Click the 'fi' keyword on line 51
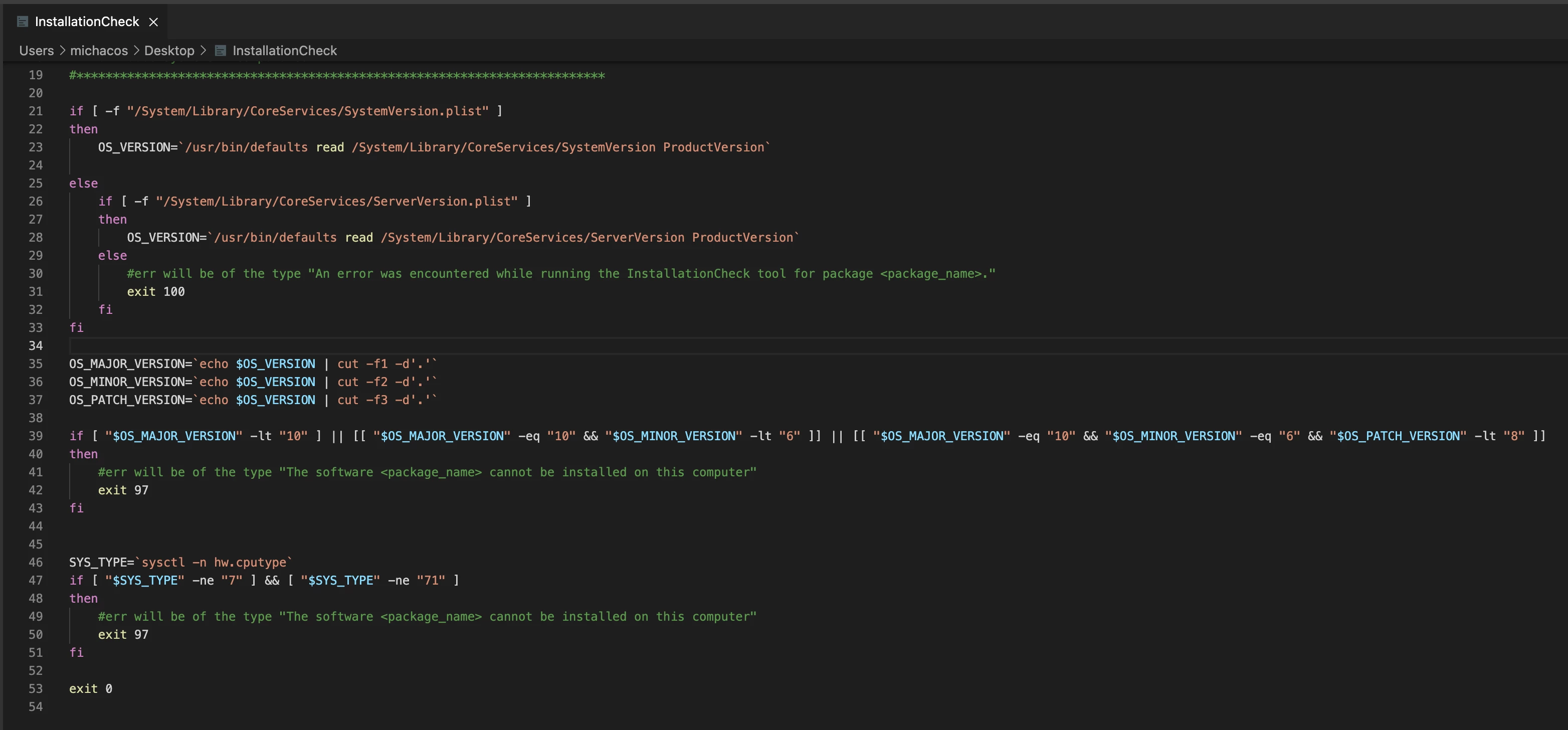Image resolution: width=1568 pixels, height=730 pixels. (x=76, y=653)
